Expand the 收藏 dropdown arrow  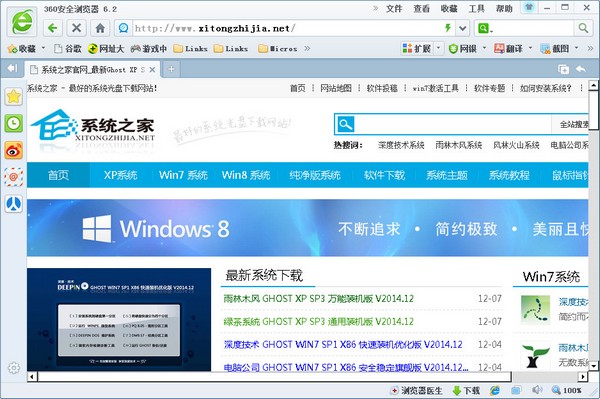[x=43, y=48]
